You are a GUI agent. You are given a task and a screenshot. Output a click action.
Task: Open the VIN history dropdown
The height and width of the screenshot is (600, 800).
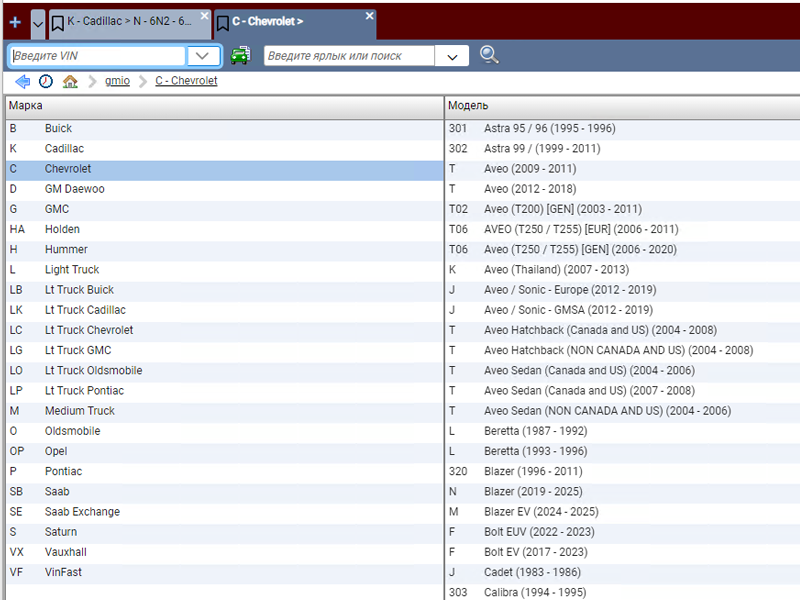pyautogui.click(x=203, y=56)
